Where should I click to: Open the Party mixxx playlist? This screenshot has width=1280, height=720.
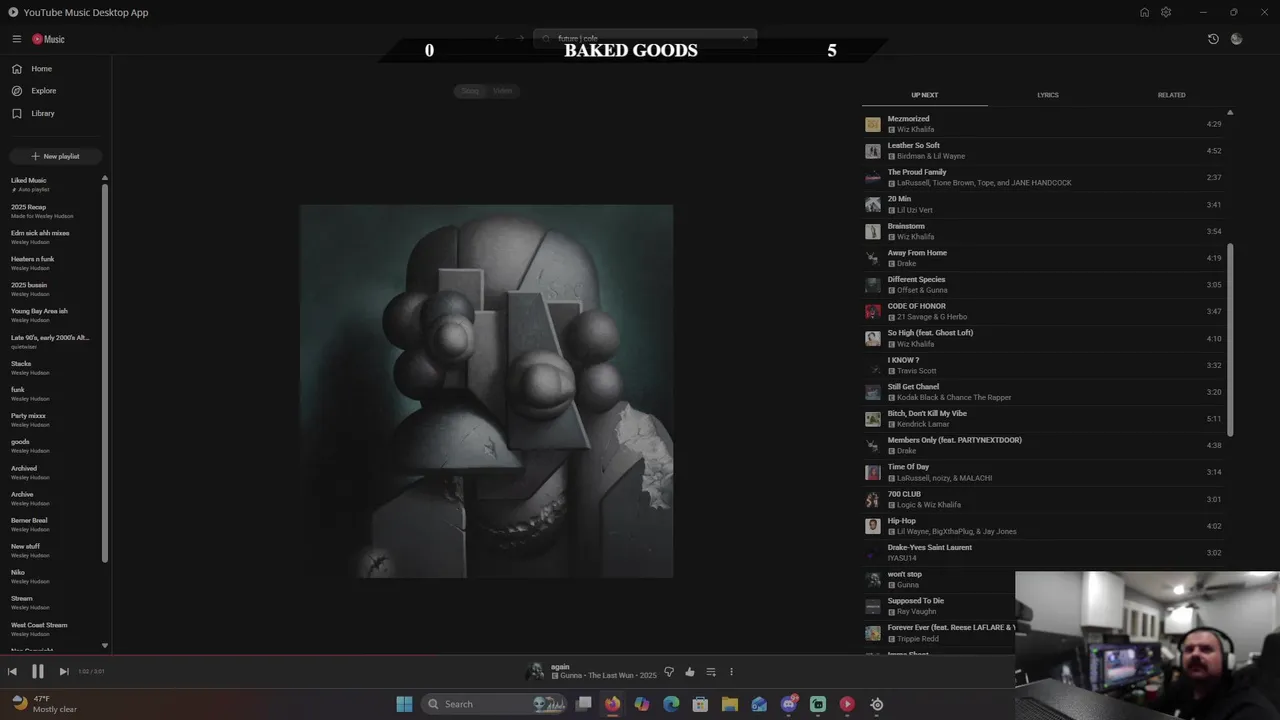52,420
